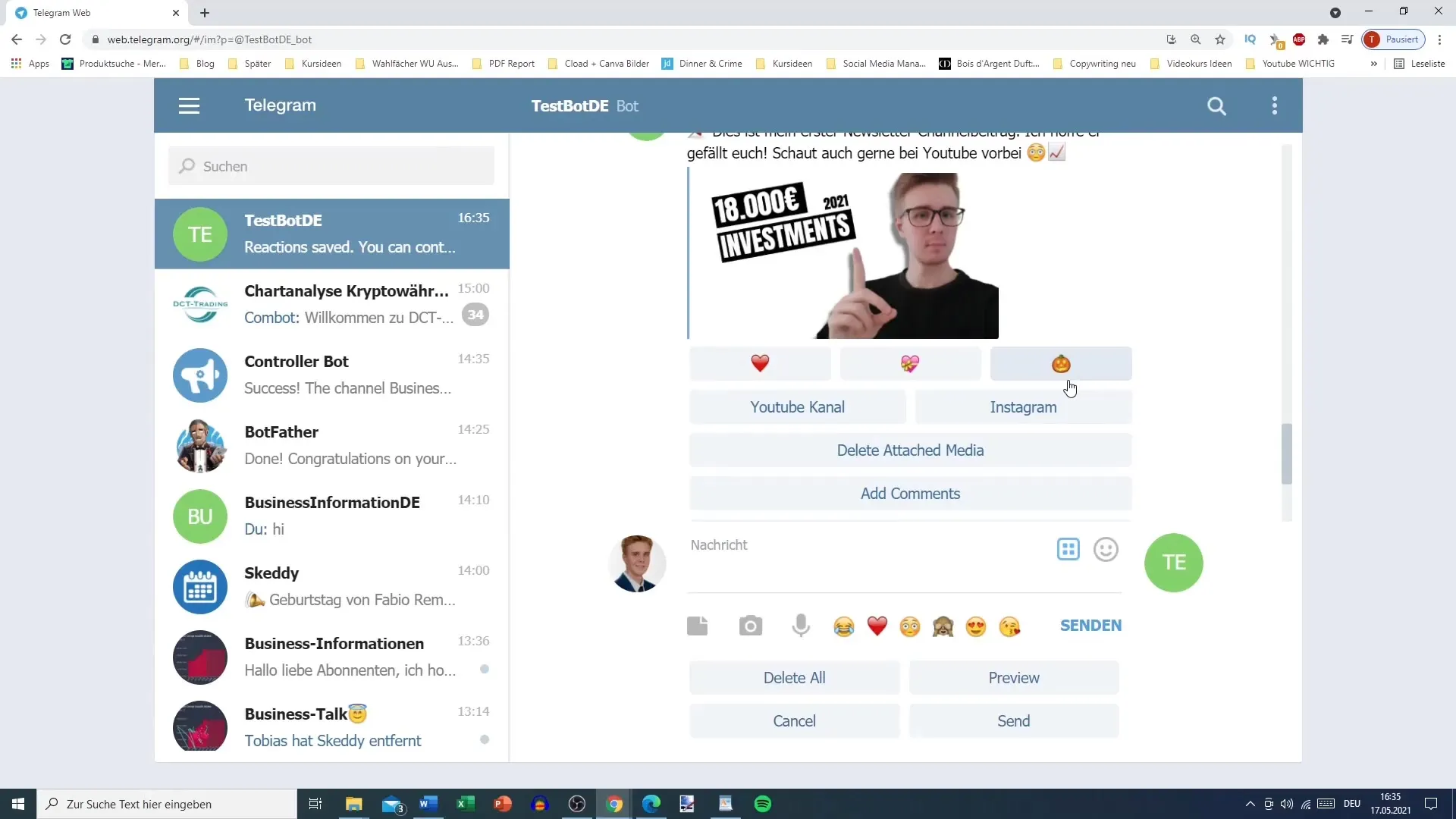Click the Delete Attached Media button

point(910,449)
